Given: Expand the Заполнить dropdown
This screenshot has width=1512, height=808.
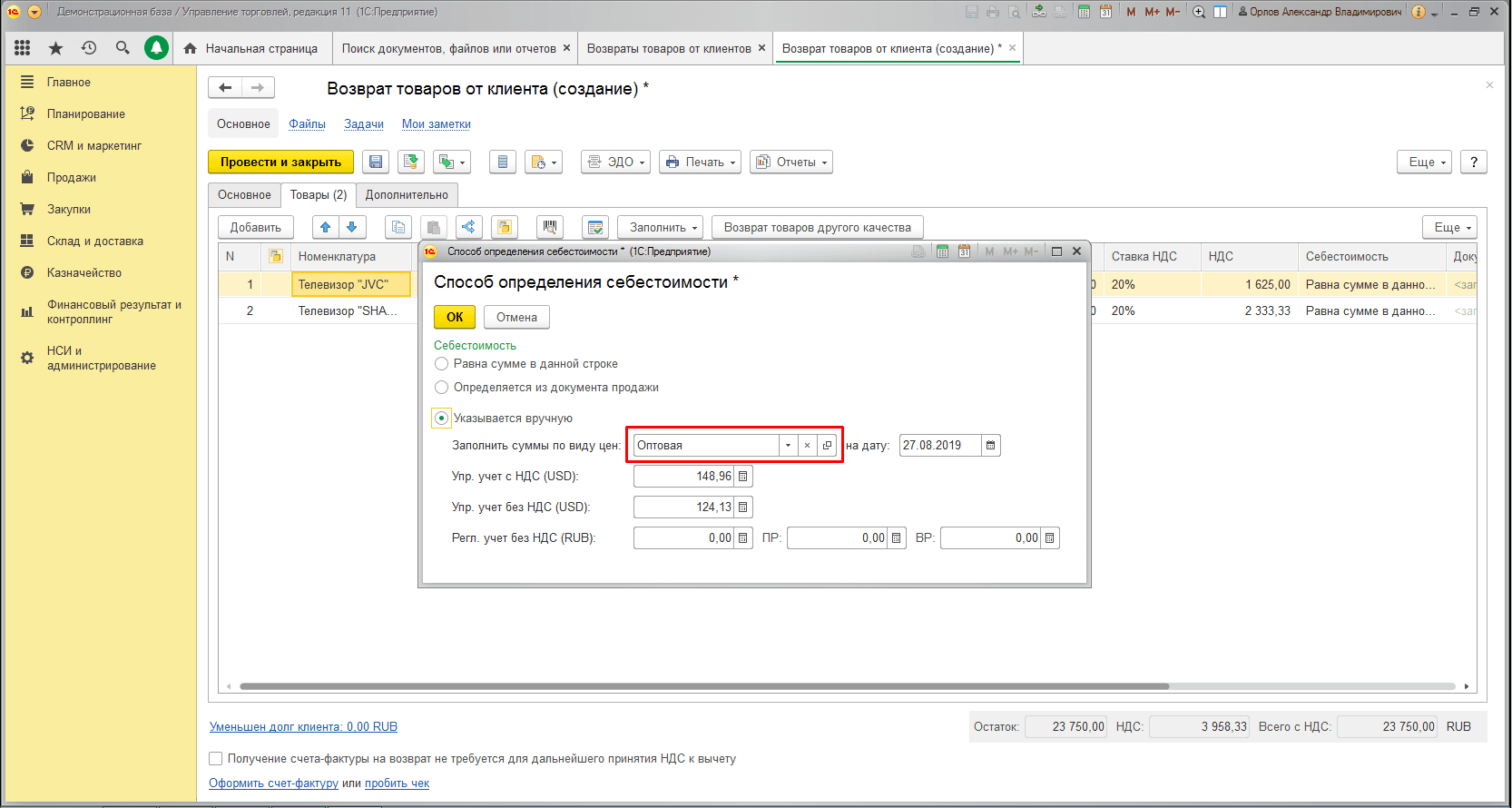Looking at the screenshot, I should [661, 227].
